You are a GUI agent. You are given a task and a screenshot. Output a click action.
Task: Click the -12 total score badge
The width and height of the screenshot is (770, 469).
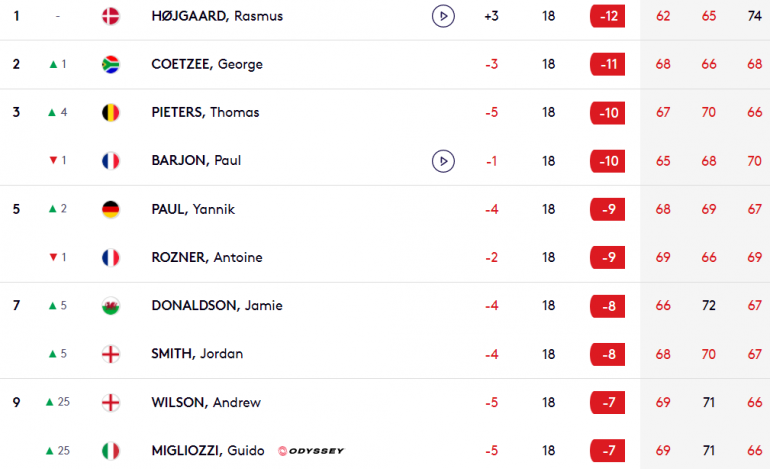click(x=607, y=16)
